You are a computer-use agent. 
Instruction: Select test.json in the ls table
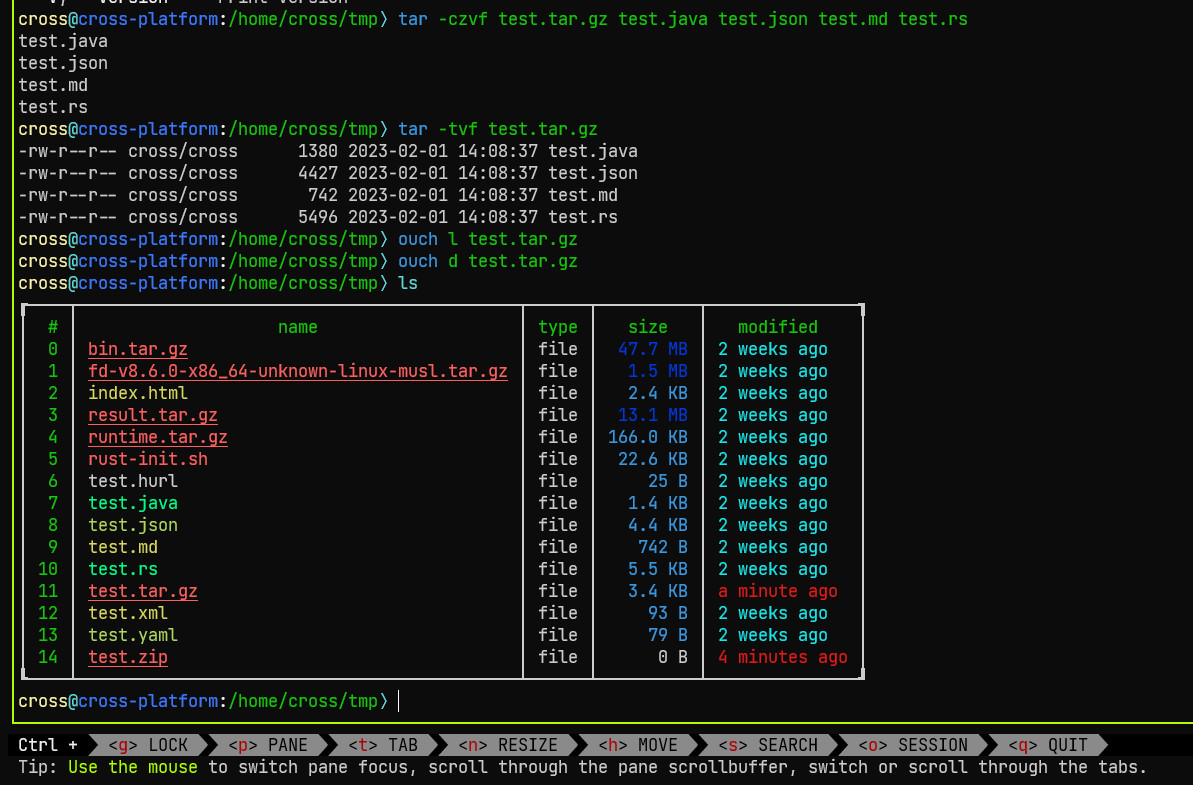(x=133, y=526)
